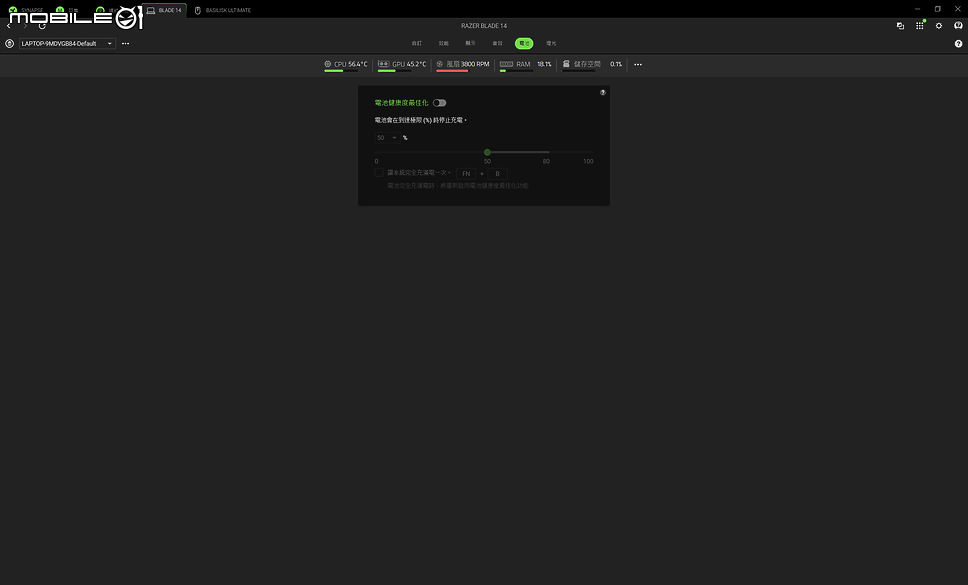Open the modules grid icon
968x585 pixels.
(x=919, y=26)
